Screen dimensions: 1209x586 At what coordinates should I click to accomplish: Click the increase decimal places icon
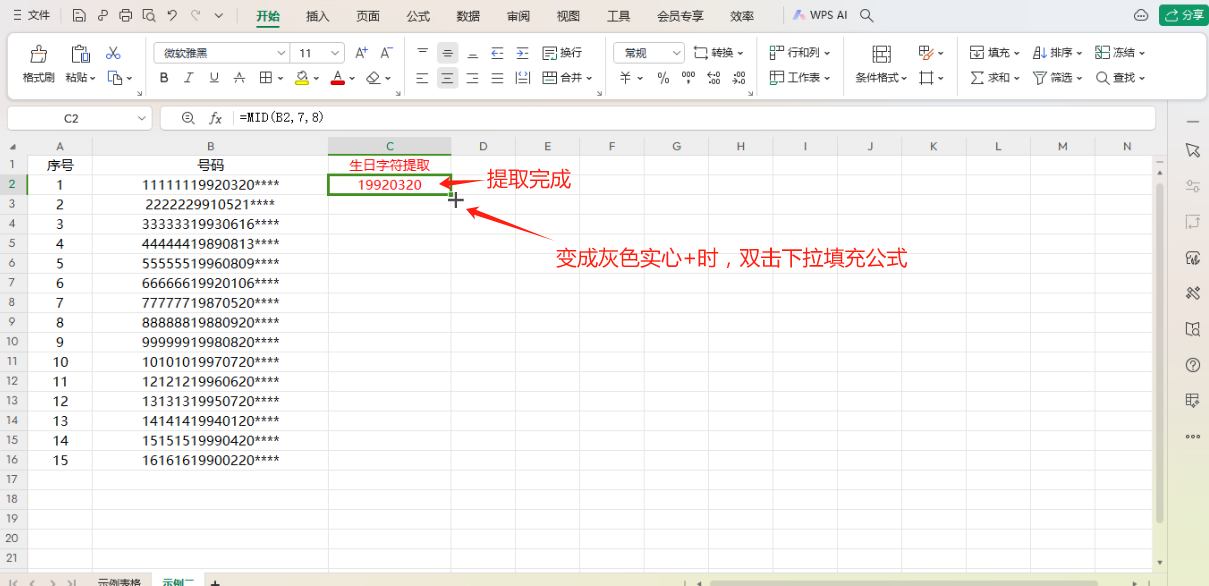pyautogui.click(x=713, y=78)
